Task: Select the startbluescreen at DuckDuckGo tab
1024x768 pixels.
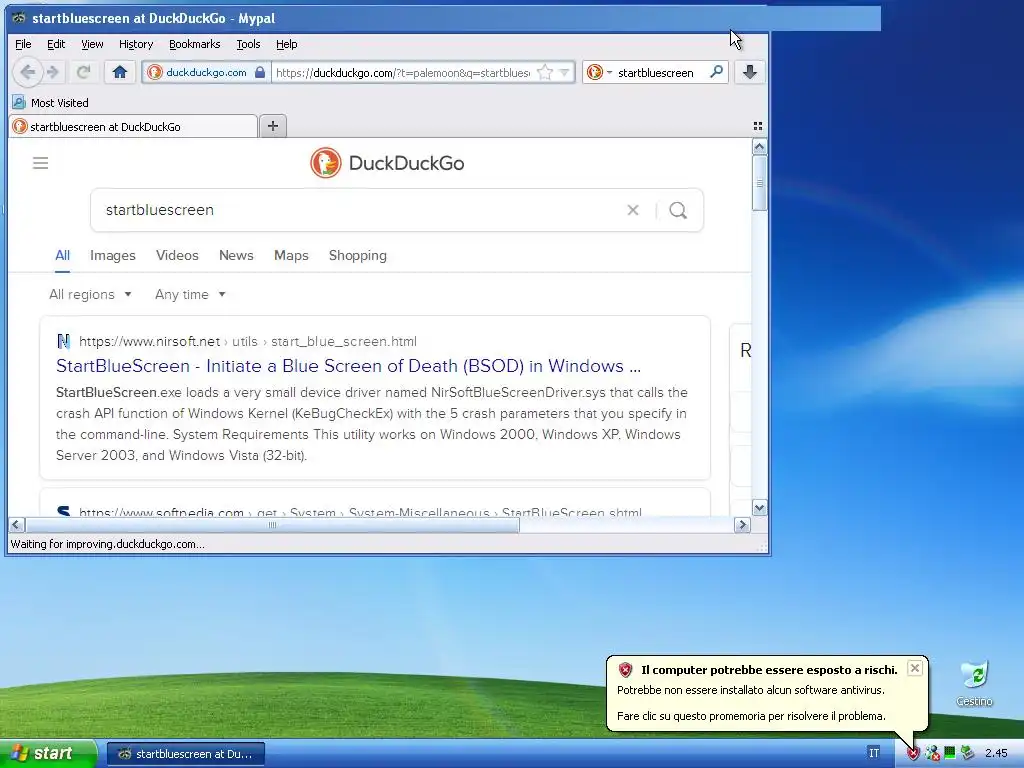Action: point(133,127)
